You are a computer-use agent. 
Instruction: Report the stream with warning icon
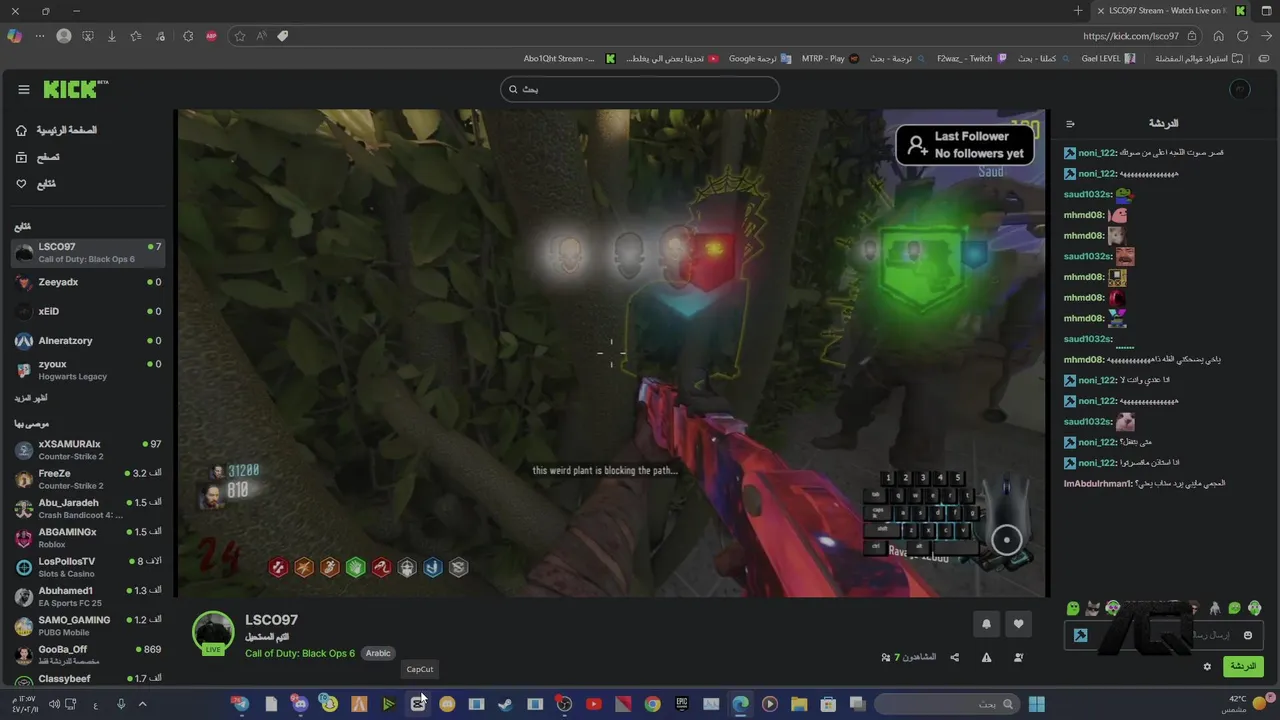click(987, 657)
